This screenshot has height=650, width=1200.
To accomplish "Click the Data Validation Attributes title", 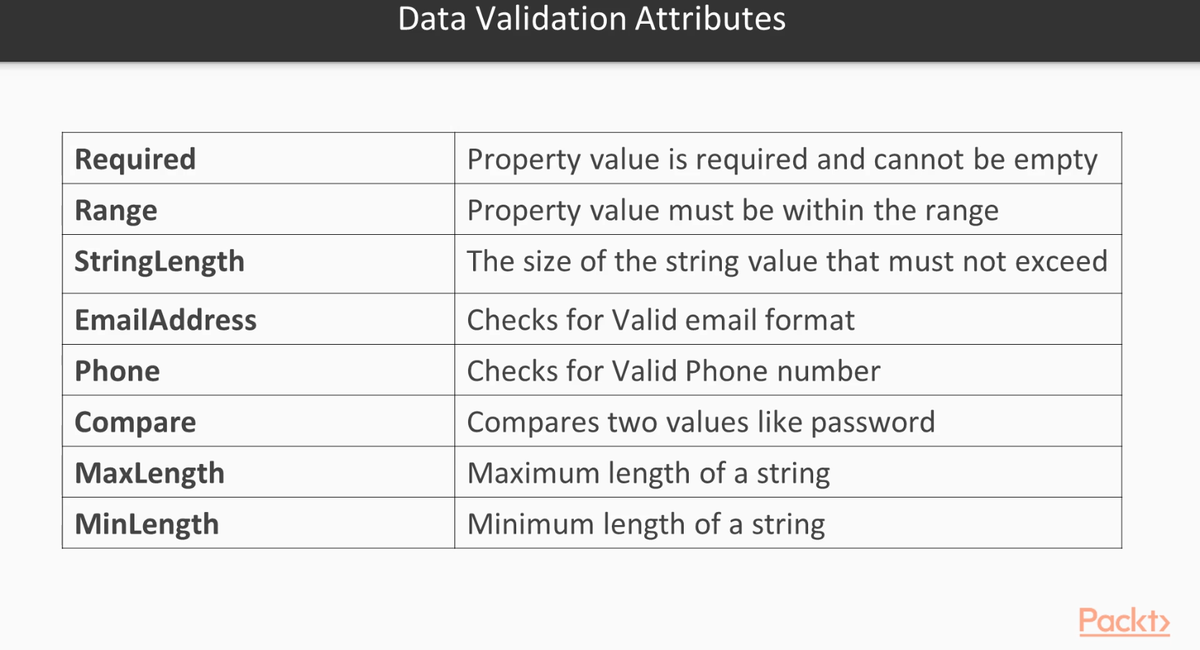I will coord(592,20).
